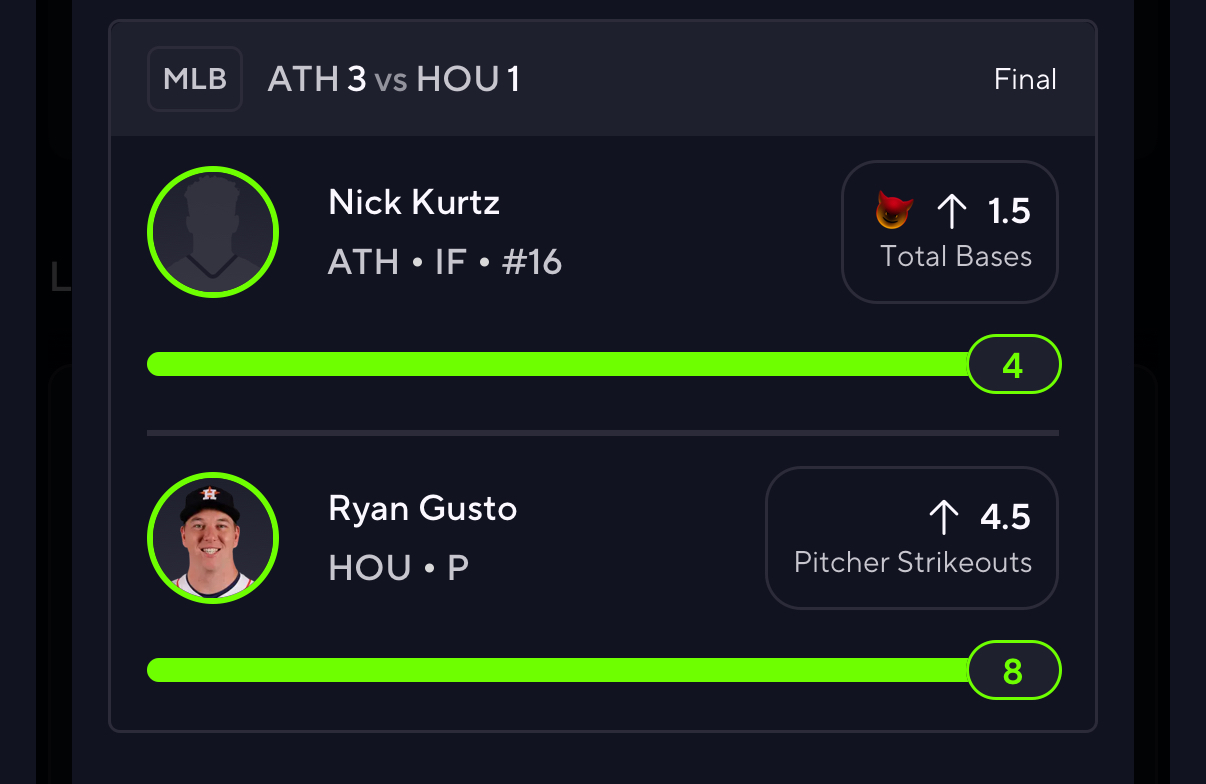Screen dimensions: 1206x784
Task: Click the Final game status label
Action: point(1025,79)
